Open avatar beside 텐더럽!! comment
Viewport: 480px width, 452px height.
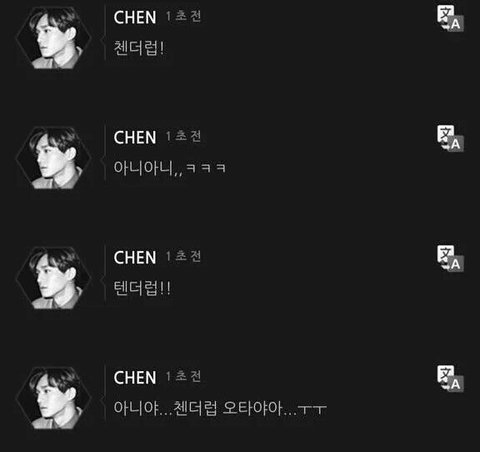53,278
